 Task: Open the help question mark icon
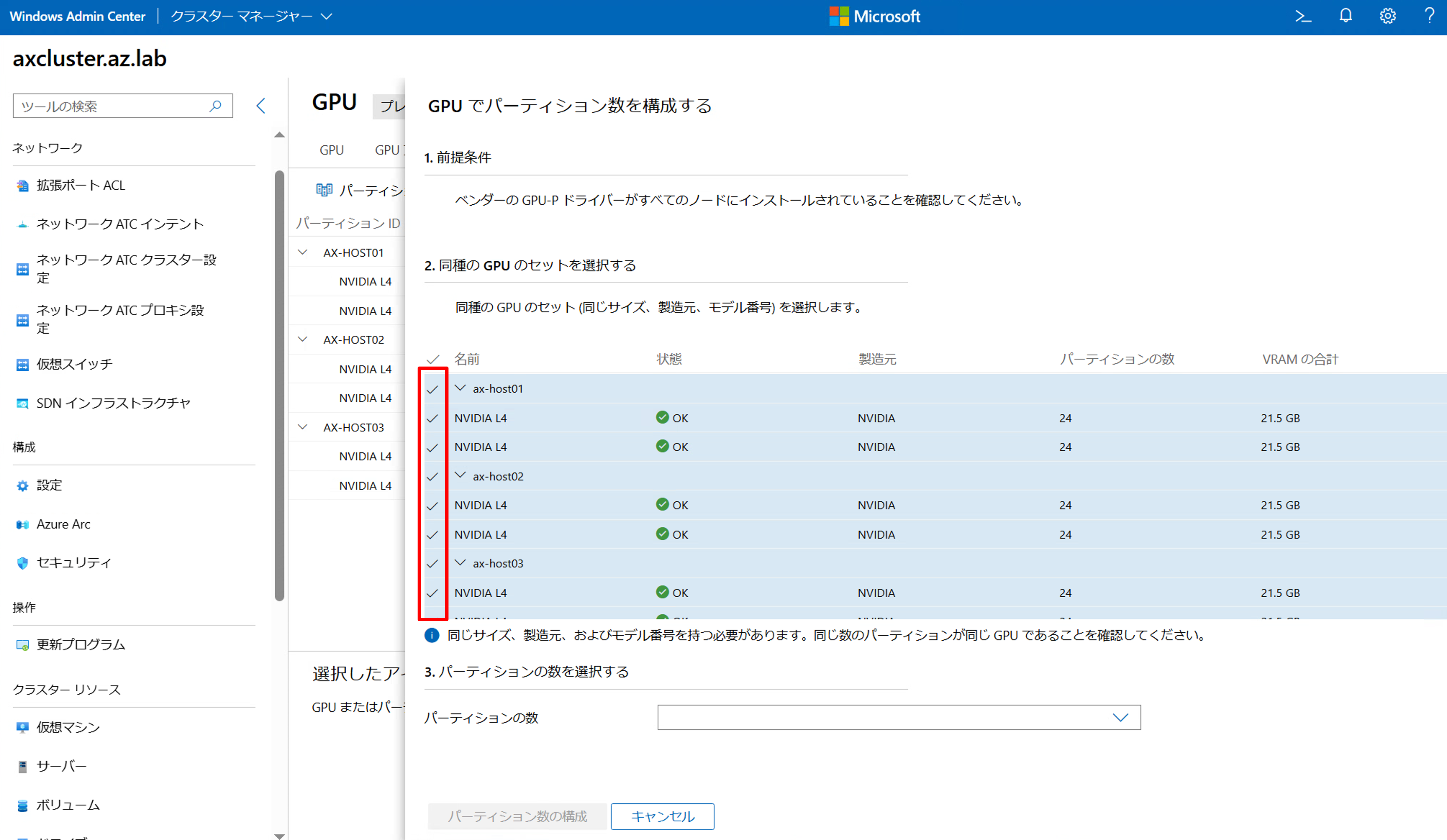(1429, 16)
